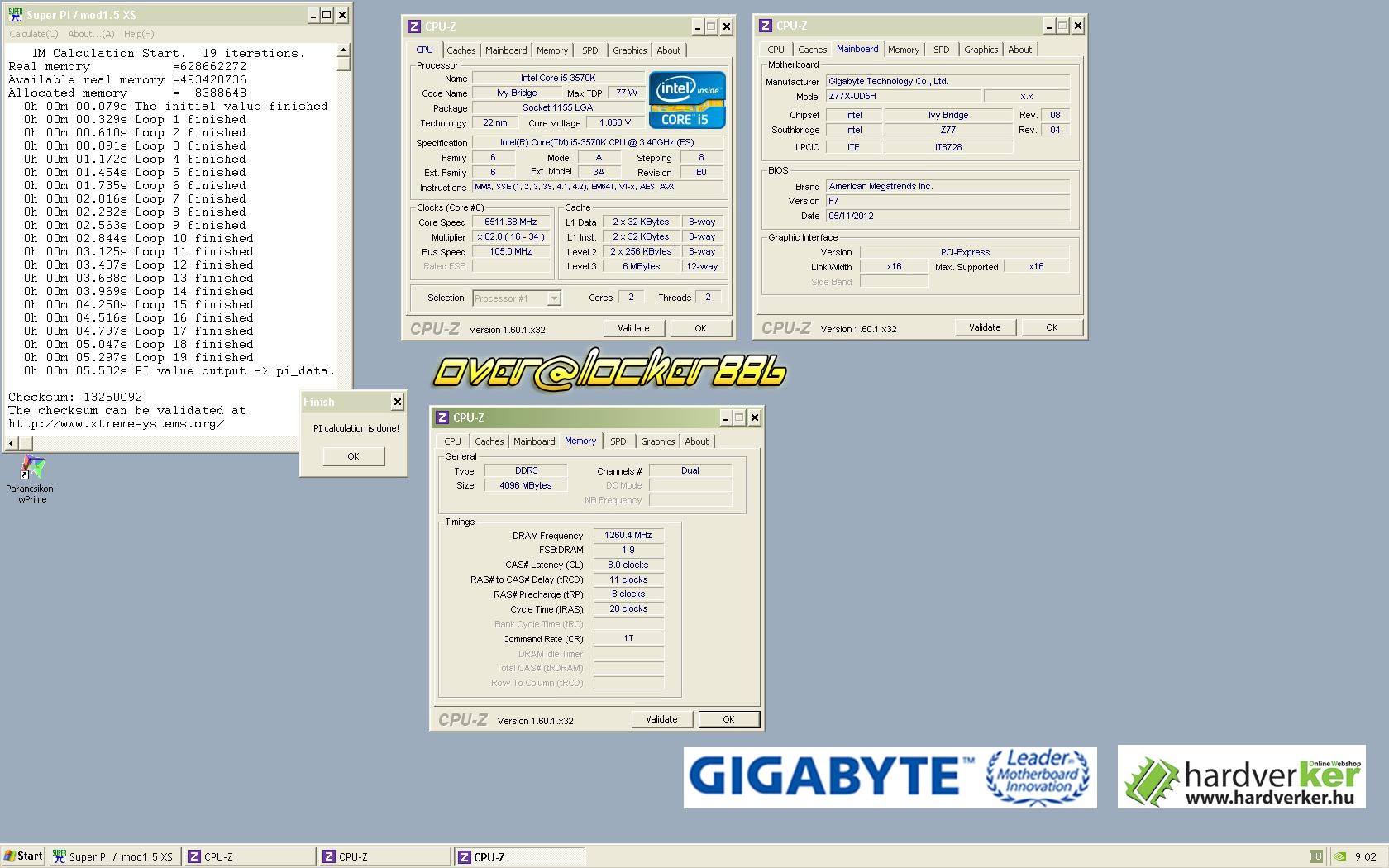This screenshot has width=1389, height=868.
Task: Click the CPU-Z Memory window title icon
Action: click(x=442, y=417)
